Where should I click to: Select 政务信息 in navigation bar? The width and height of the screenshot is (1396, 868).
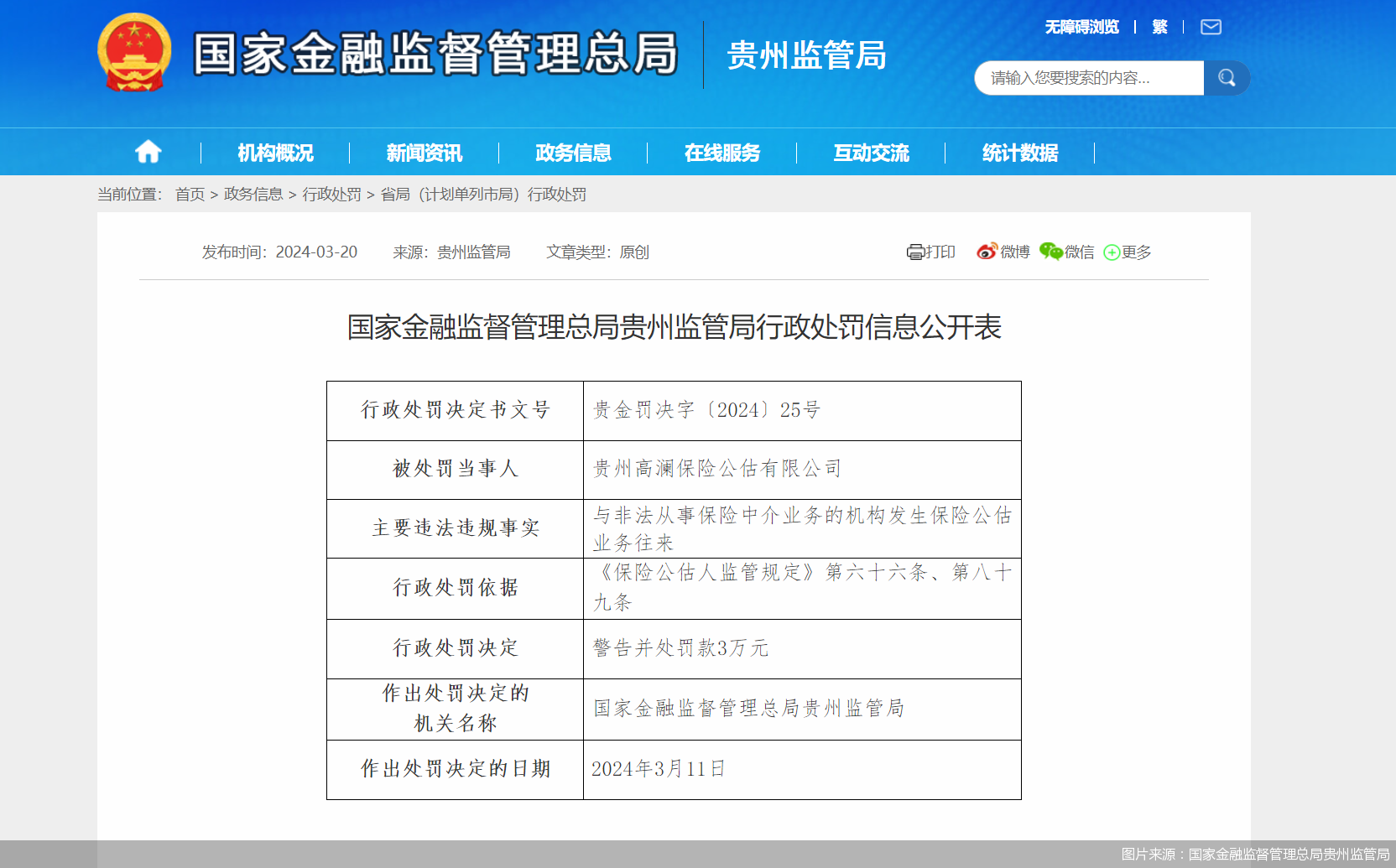pos(573,152)
